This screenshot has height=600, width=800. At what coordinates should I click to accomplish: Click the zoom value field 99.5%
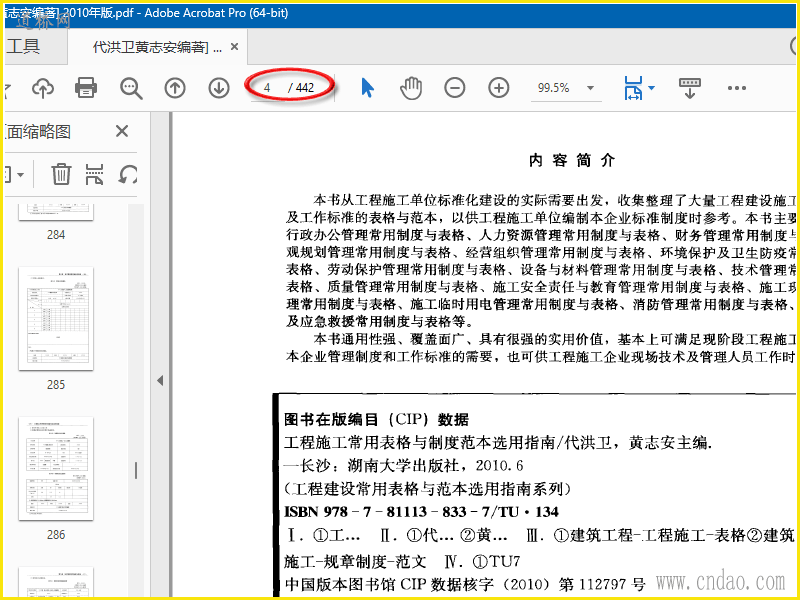tap(554, 88)
